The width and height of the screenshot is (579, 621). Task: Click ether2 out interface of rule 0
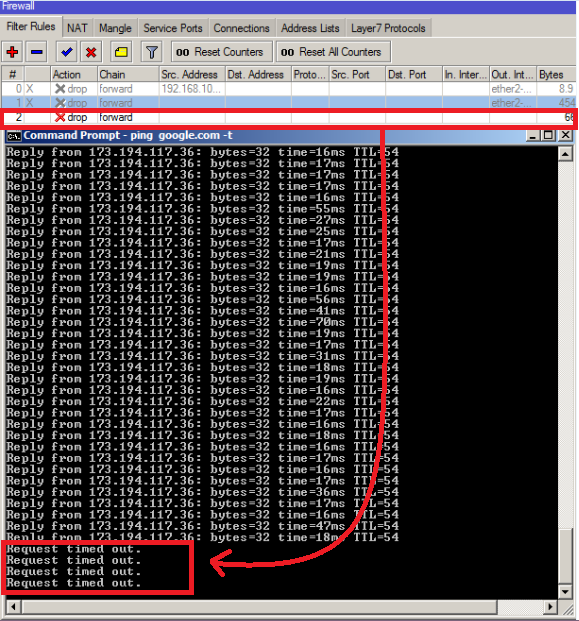coord(512,89)
